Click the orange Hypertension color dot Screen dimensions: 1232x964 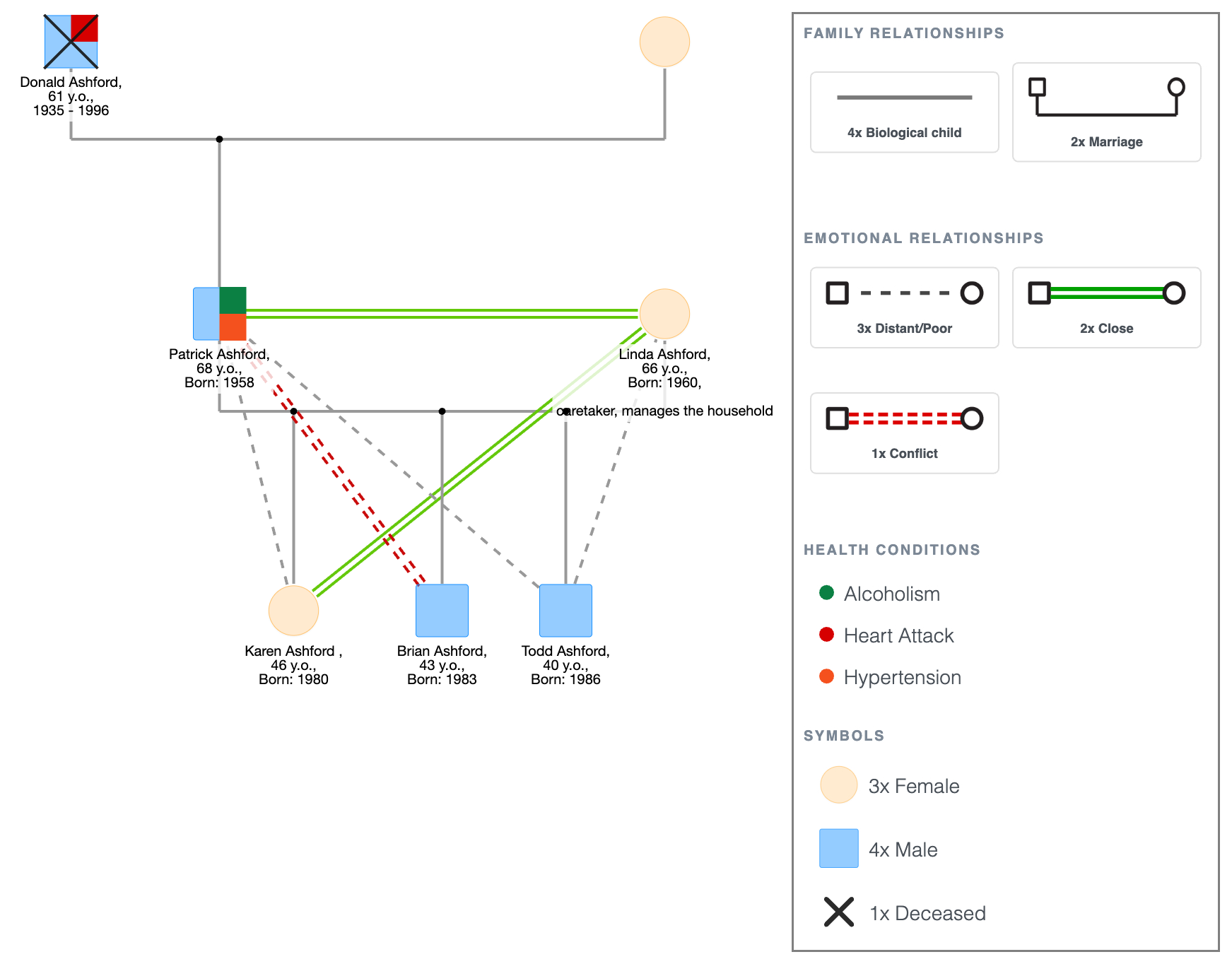[826, 676]
